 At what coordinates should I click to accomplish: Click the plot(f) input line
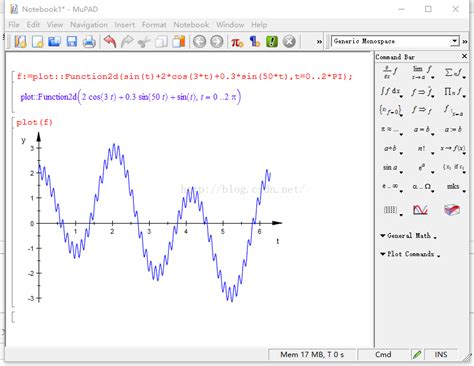[34, 122]
